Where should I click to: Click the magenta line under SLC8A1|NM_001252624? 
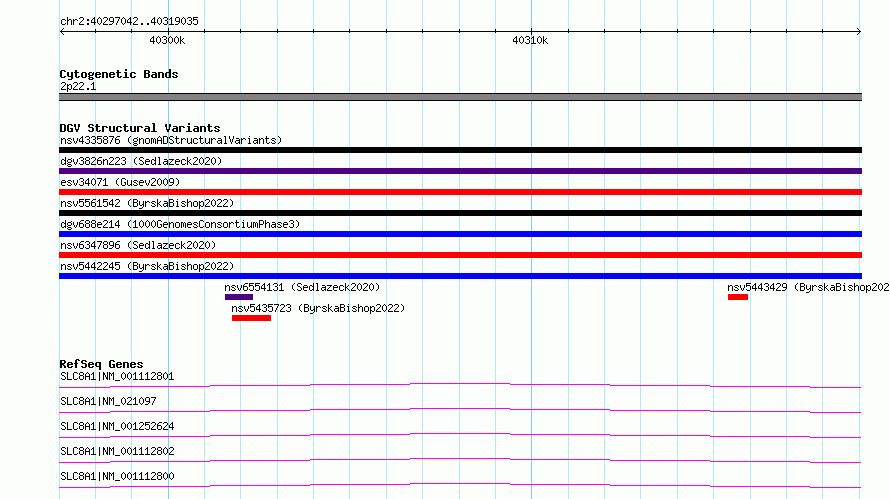coord(460,436)
